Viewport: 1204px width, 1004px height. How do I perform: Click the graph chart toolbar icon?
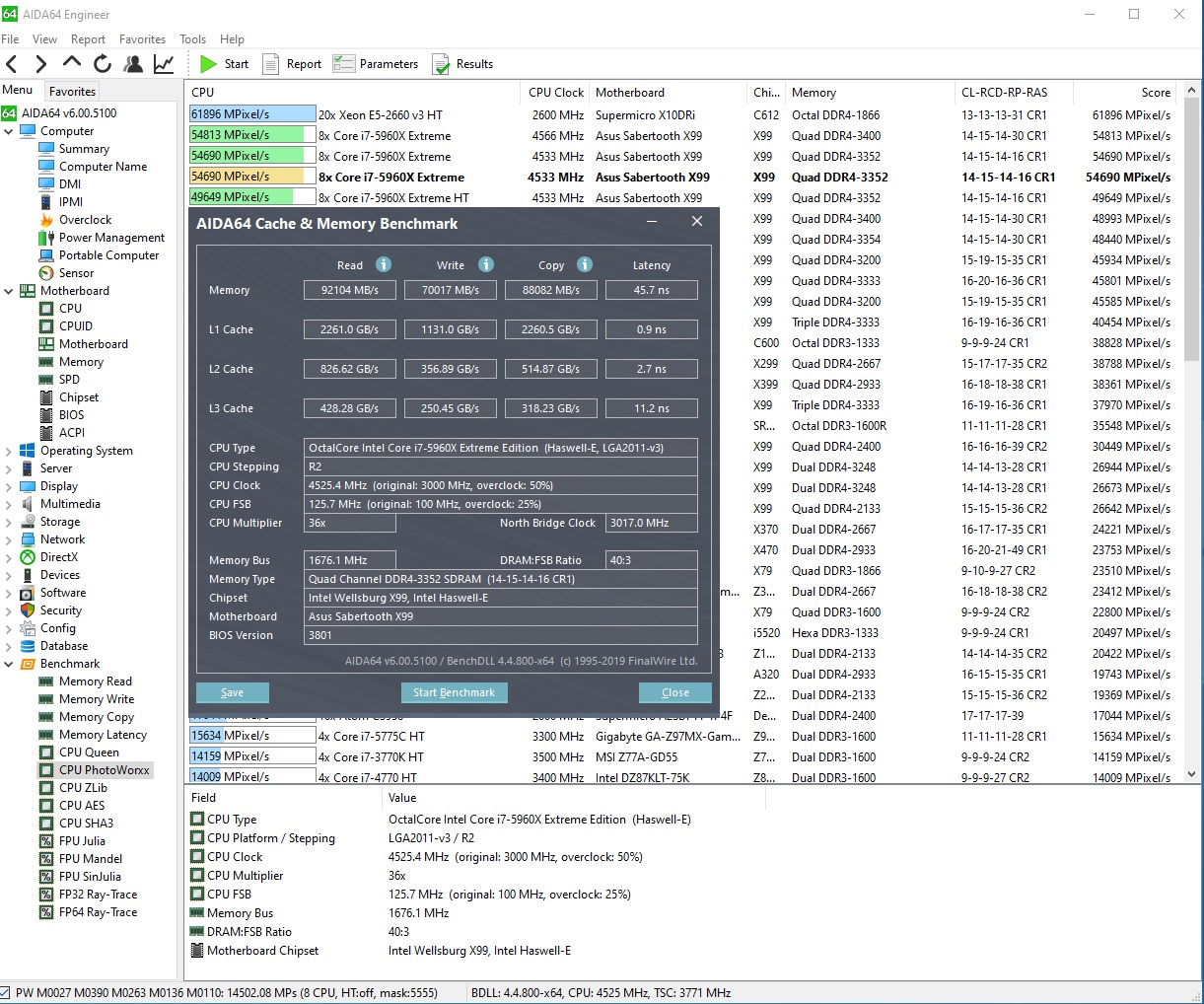pos(164,64)
